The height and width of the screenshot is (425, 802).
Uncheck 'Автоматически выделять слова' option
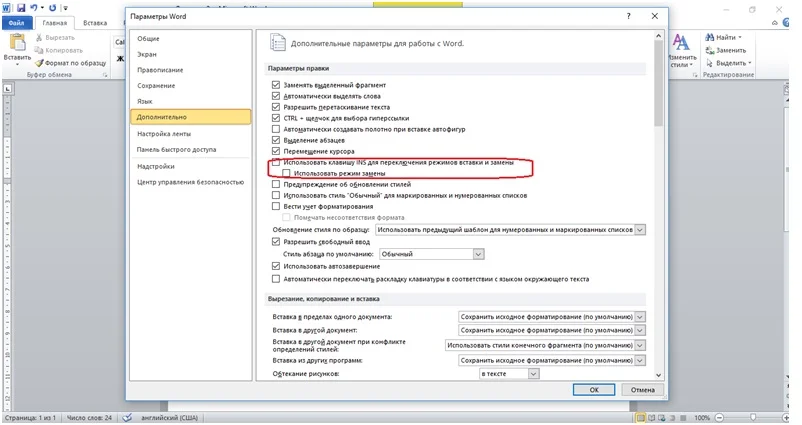coord(277,96)
